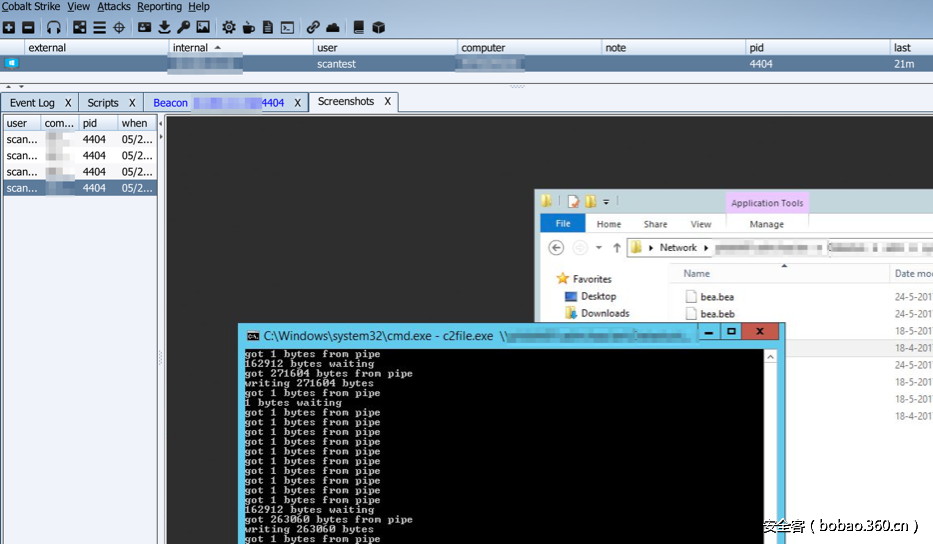Image resolution: width=933 pixels, height=544 pixels.
Task: Open the Java applet attack coffee cup icon
Action: [248, 27]
